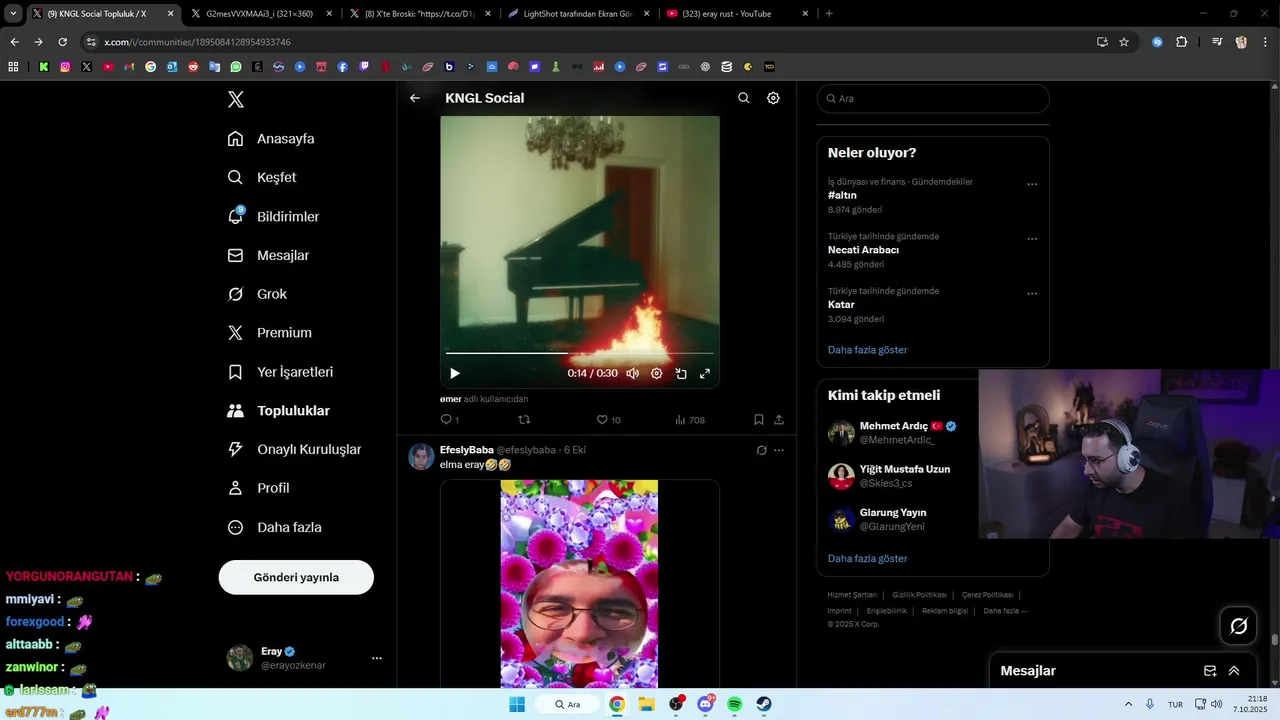
Task: Open more options on EfeslyBaba post
Action: (779, 450)
